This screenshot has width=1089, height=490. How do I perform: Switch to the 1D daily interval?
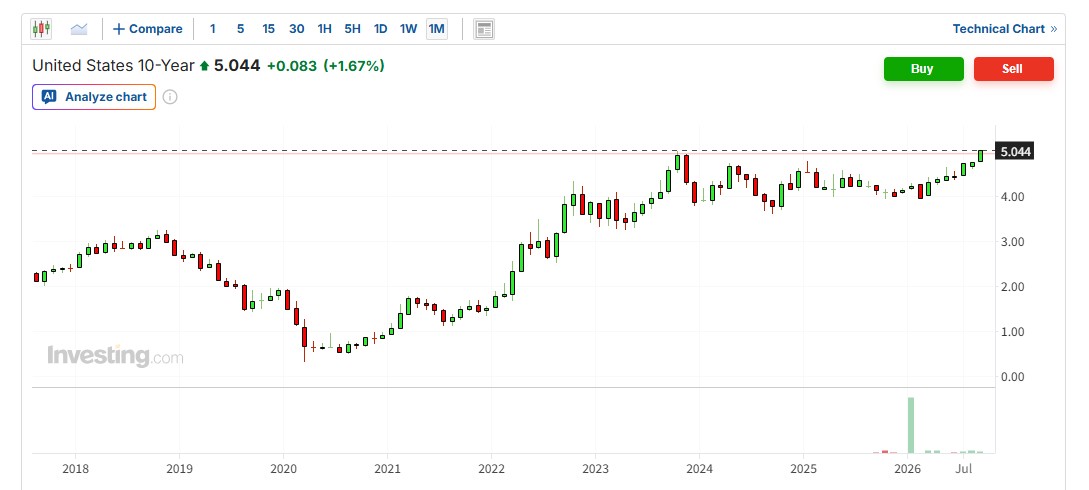click(381, 29)
